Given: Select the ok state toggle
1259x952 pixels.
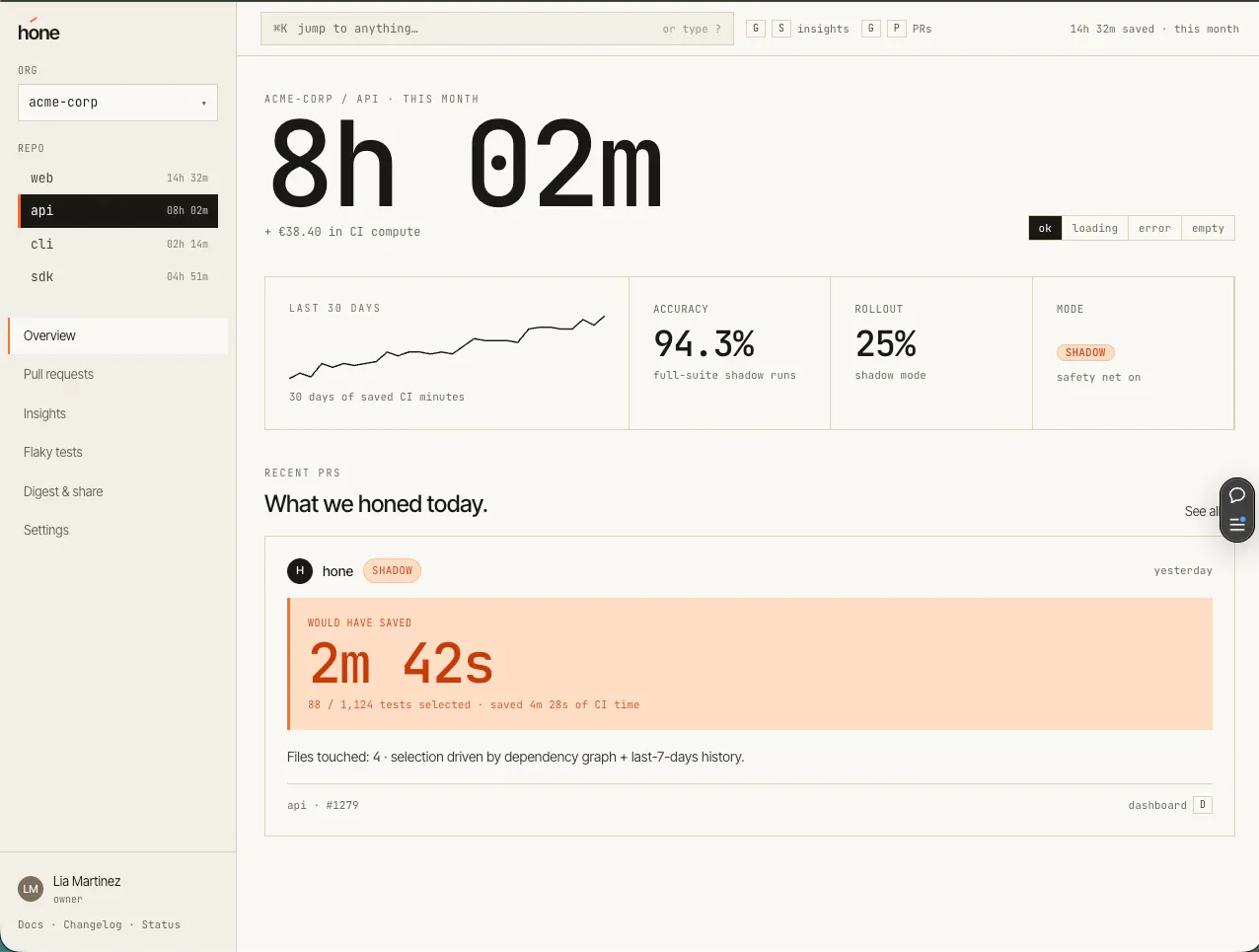Looking at the screenshot, I should coord(1045,228).
